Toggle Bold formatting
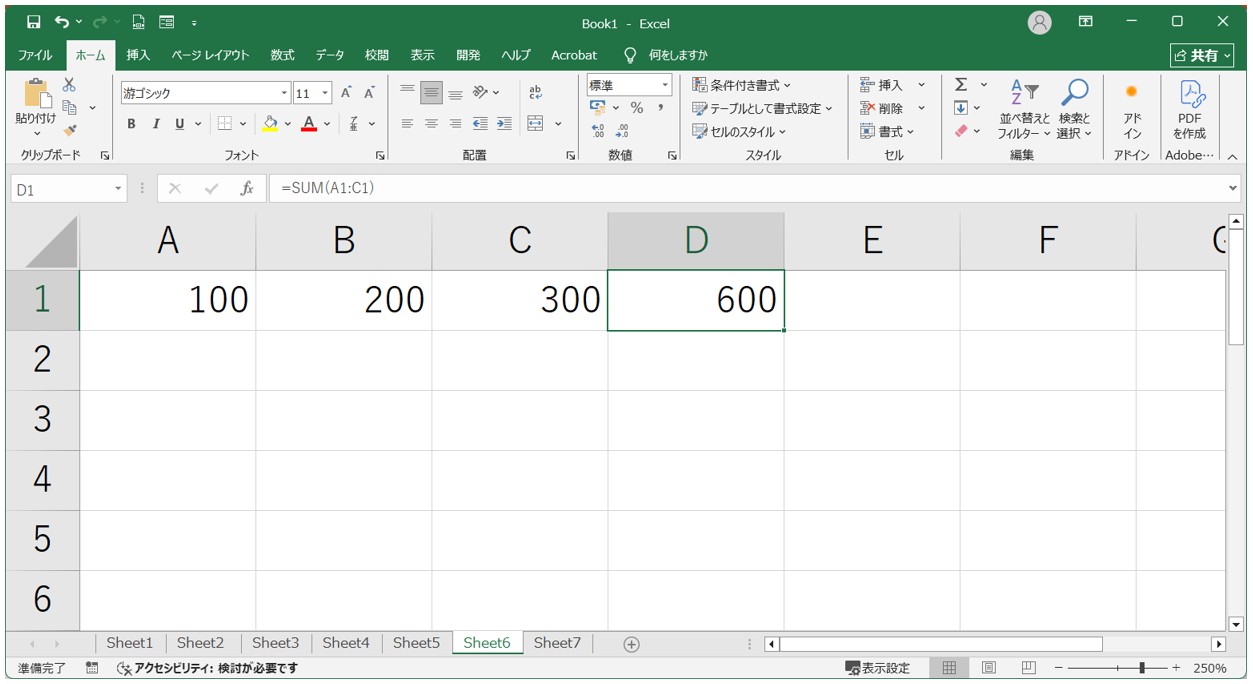The image size is (1253, 684). coord(131,124)
